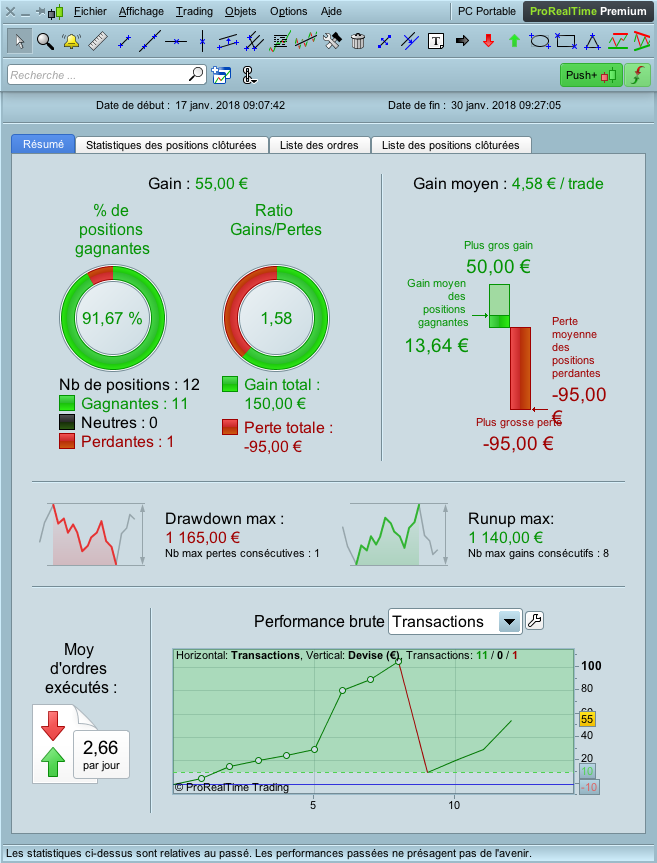Viewport: 657px width, 863px height.
Task: Open the Fichier menu
Action: [x=90, y=11]
